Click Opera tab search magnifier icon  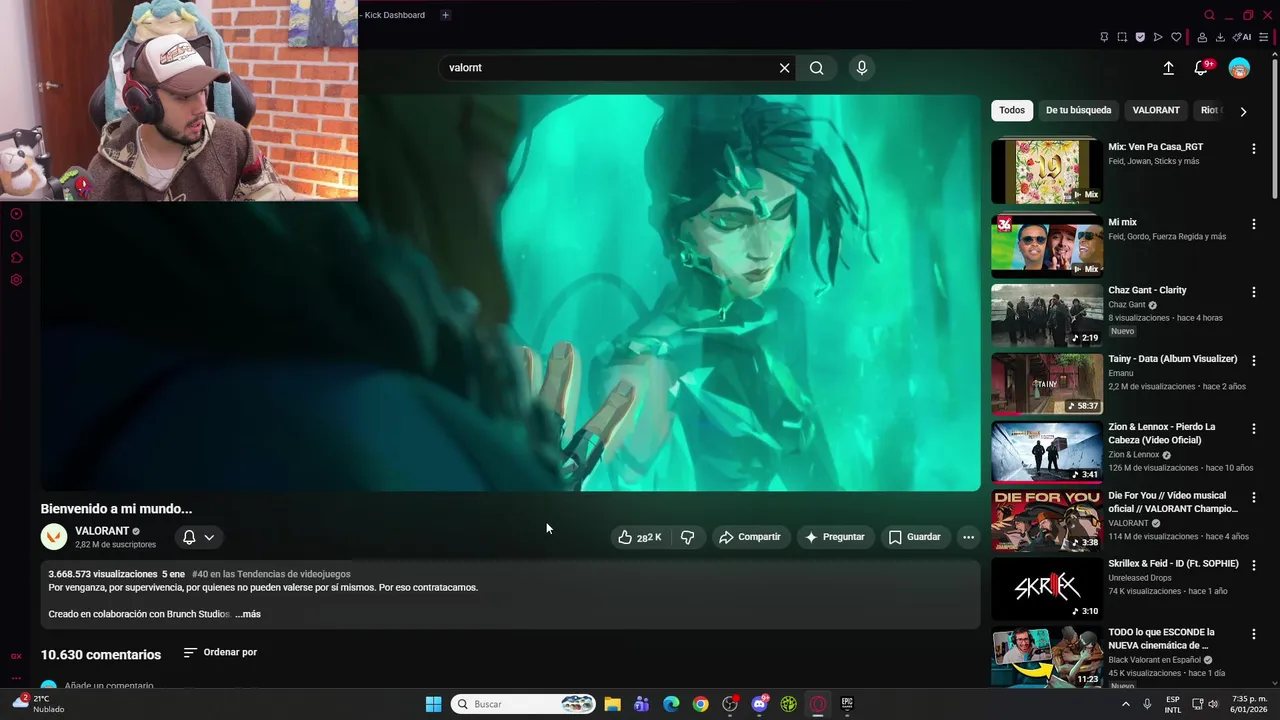tap(1209, 15)
